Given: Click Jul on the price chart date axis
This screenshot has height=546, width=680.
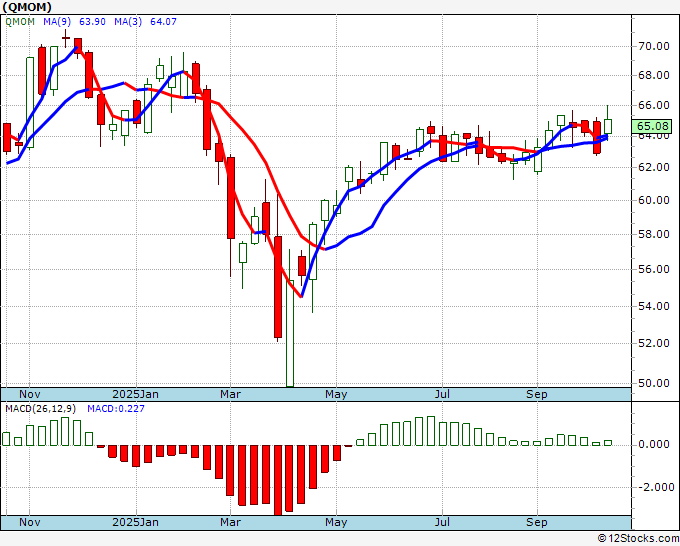Looking at the screenshot, I should [442, 394].
